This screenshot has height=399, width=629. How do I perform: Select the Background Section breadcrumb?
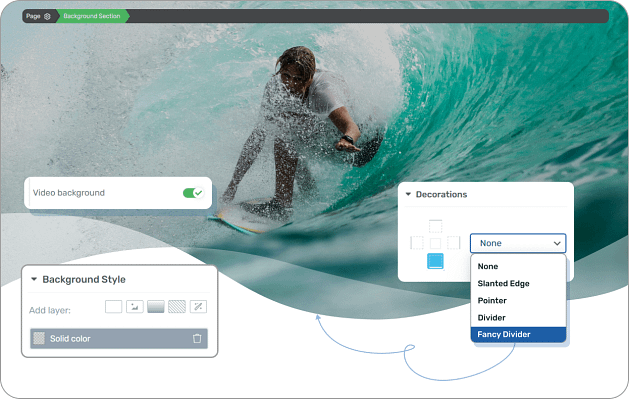click(92, 16)
